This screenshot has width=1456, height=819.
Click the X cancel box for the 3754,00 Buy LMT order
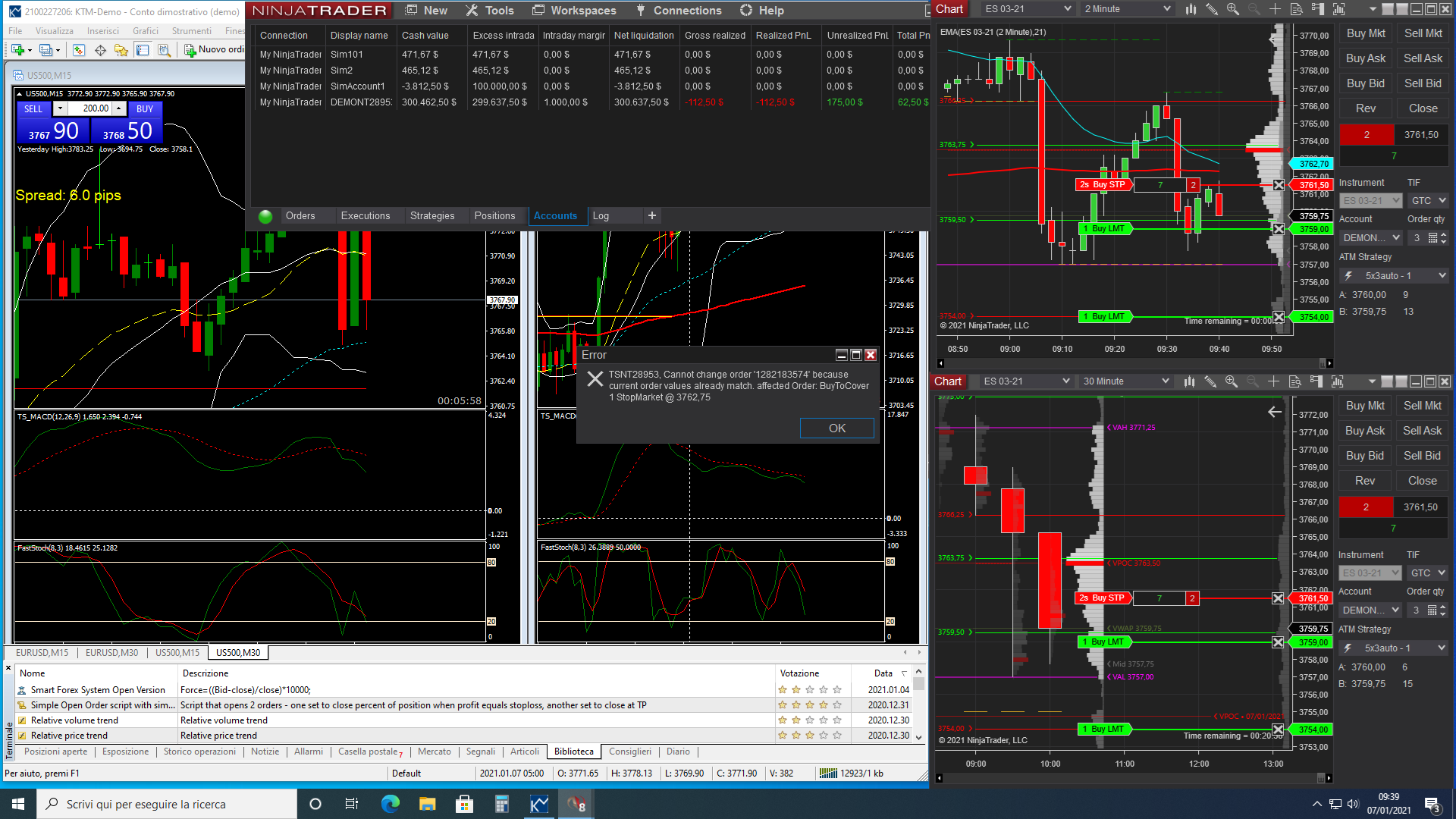tap(1279, 317)
